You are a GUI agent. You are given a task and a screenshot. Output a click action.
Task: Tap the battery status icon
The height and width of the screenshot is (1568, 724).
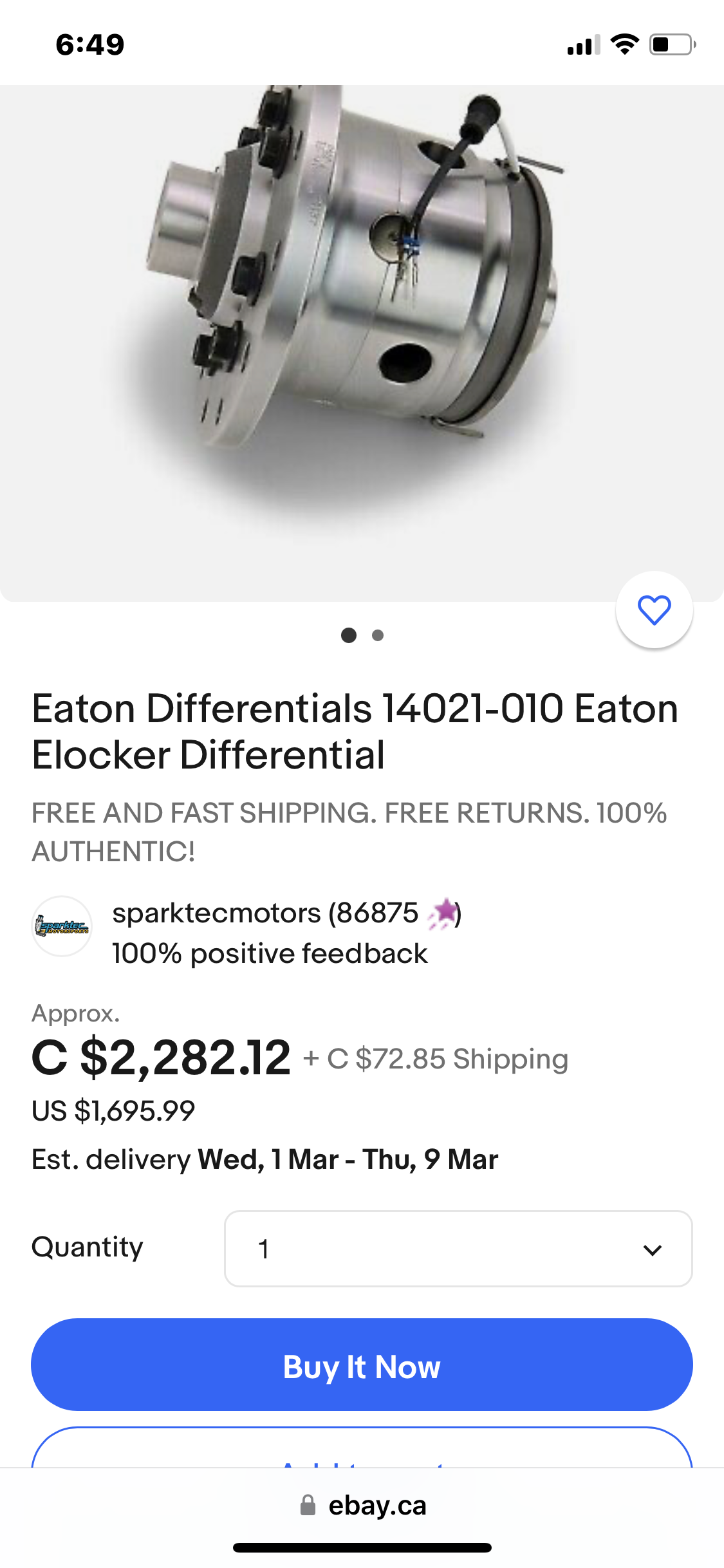coord(672,44)
